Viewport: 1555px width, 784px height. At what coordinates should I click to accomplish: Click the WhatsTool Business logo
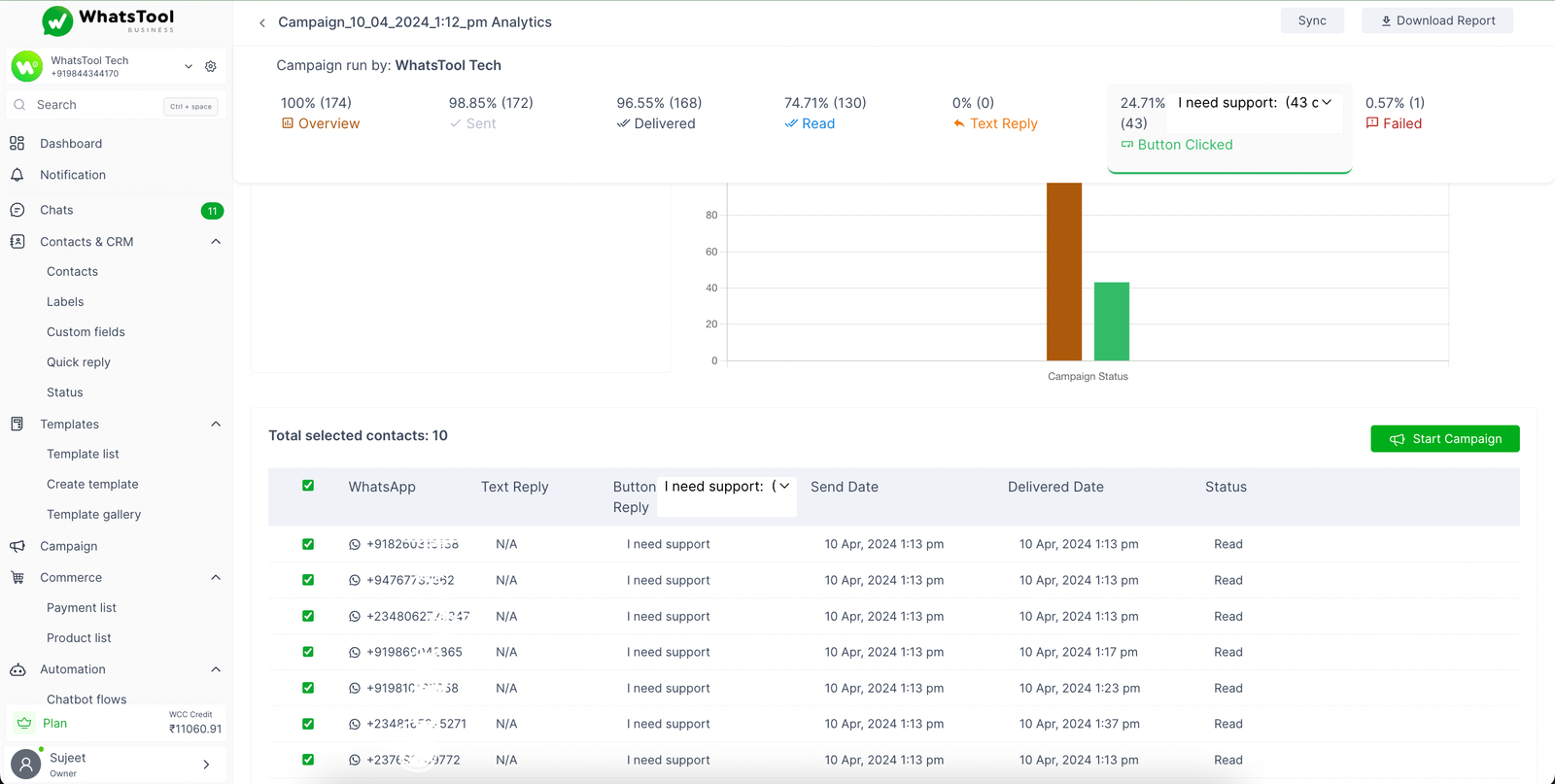click(109, 19)
